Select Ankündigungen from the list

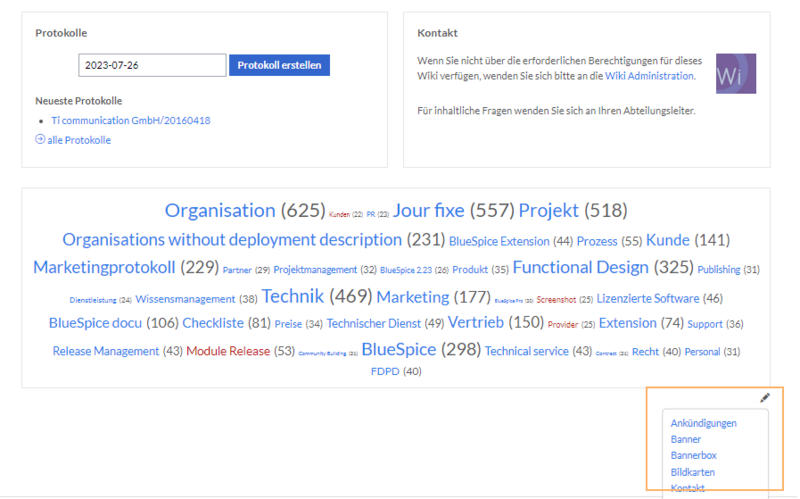coord(704,423)
